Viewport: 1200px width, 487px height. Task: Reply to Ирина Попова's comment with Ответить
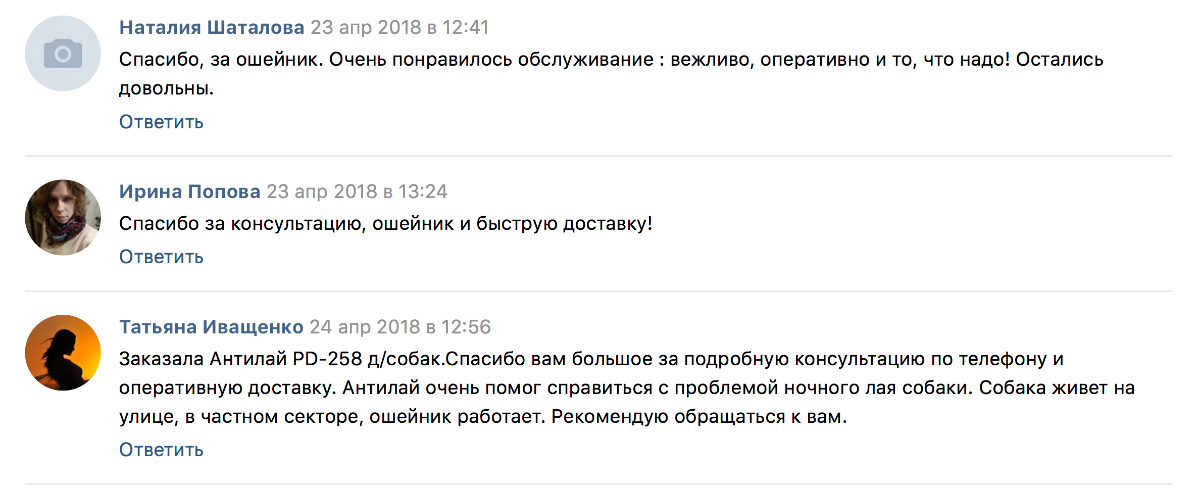[x=161, y=257]
